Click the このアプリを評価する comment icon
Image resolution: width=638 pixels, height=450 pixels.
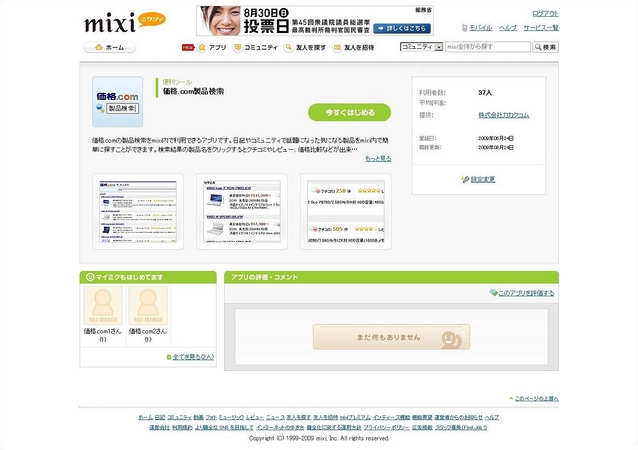pyautogui.click(x=494, y=293)
